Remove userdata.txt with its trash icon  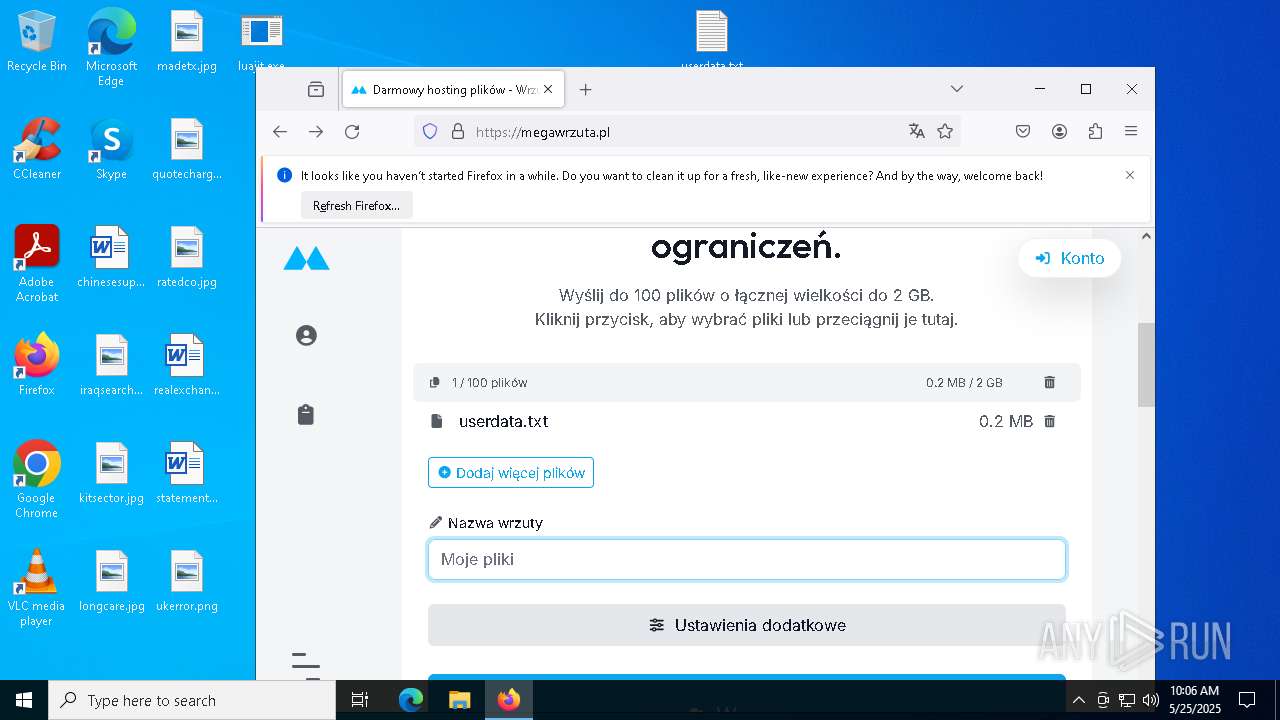[1049, 421]
